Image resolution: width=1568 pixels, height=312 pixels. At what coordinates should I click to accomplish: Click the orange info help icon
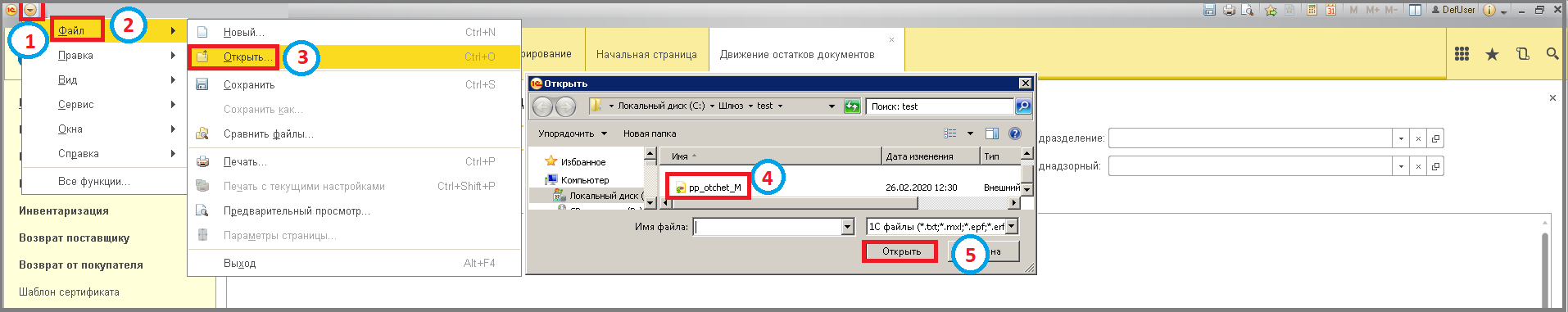pyautogui.click(x=1489, y=10)
